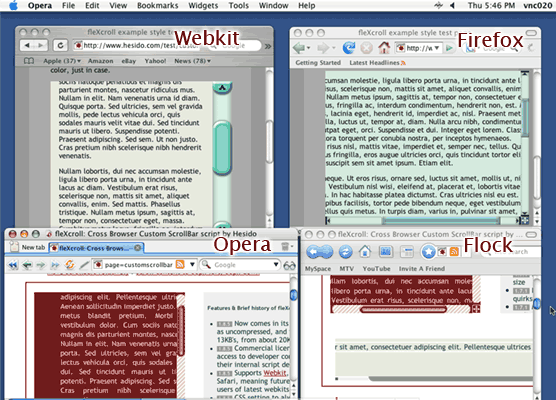The height and width of the screenshot is (400, 556).
Task: Open Opera address dropdown arrow
Action: pyautogui.click(x=192, y=265)
